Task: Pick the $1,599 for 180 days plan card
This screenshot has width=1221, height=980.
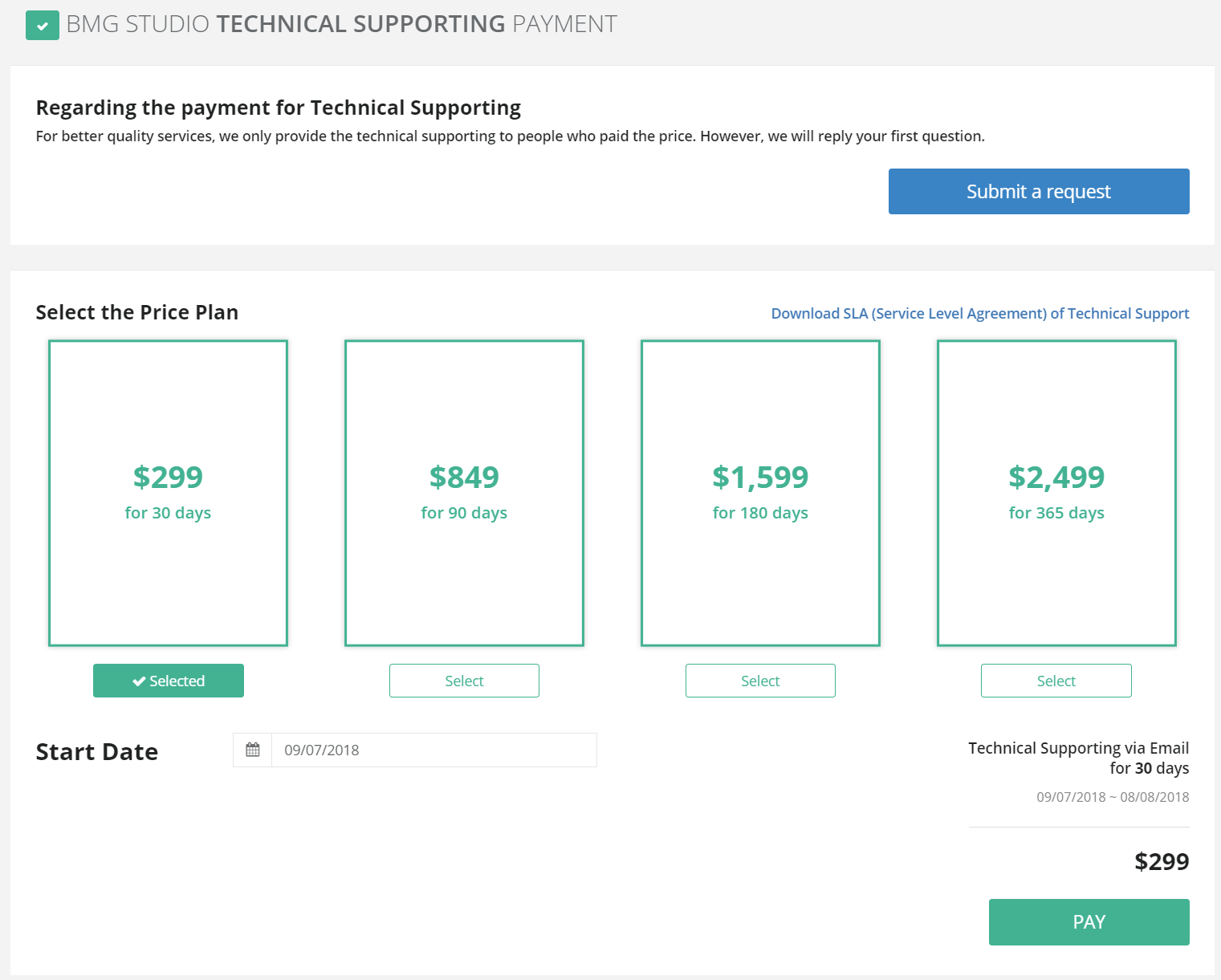Action: pyautogui.click(x=760, y=493)
